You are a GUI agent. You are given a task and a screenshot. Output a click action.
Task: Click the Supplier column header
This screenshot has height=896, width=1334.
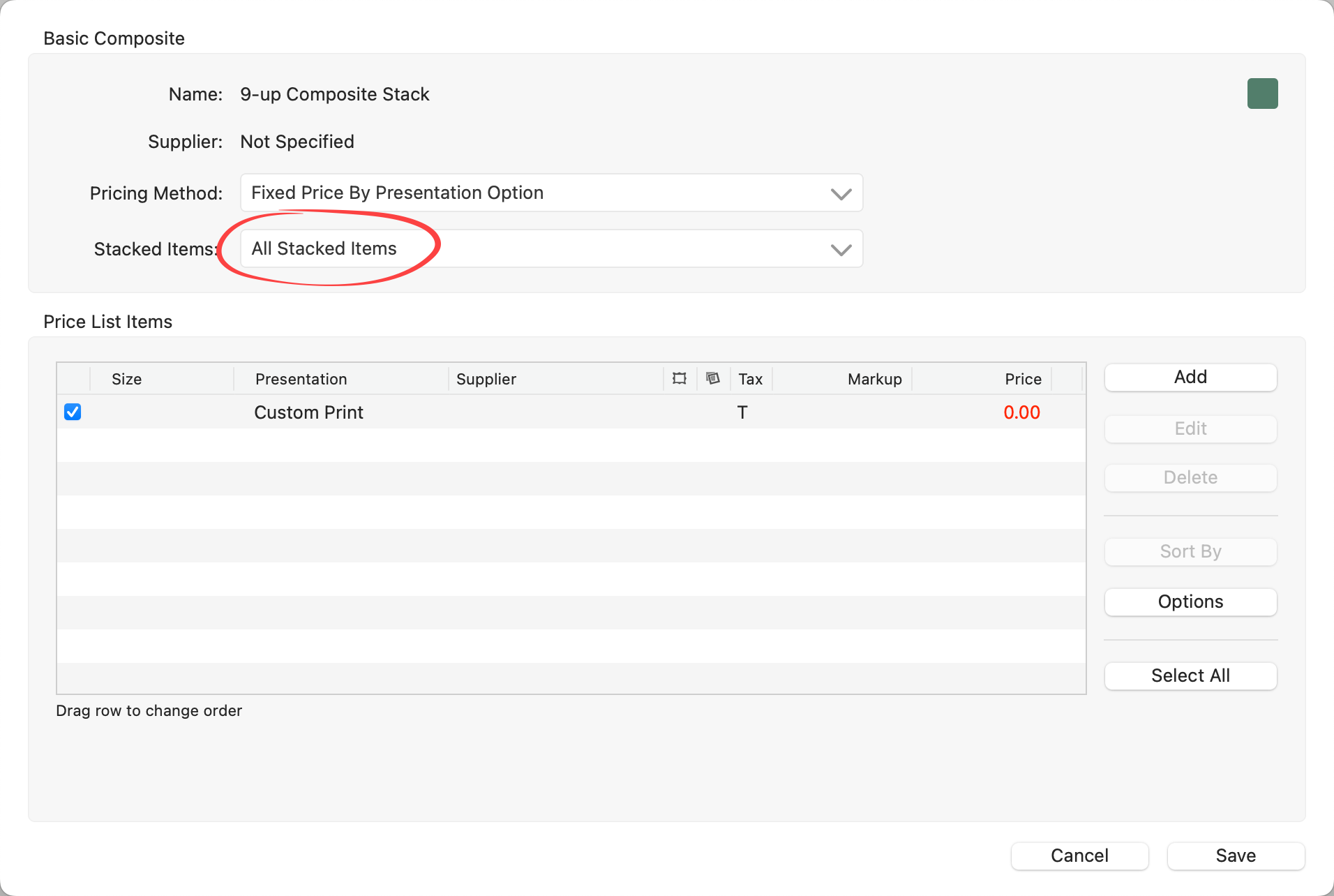click(x=486, y=379)
